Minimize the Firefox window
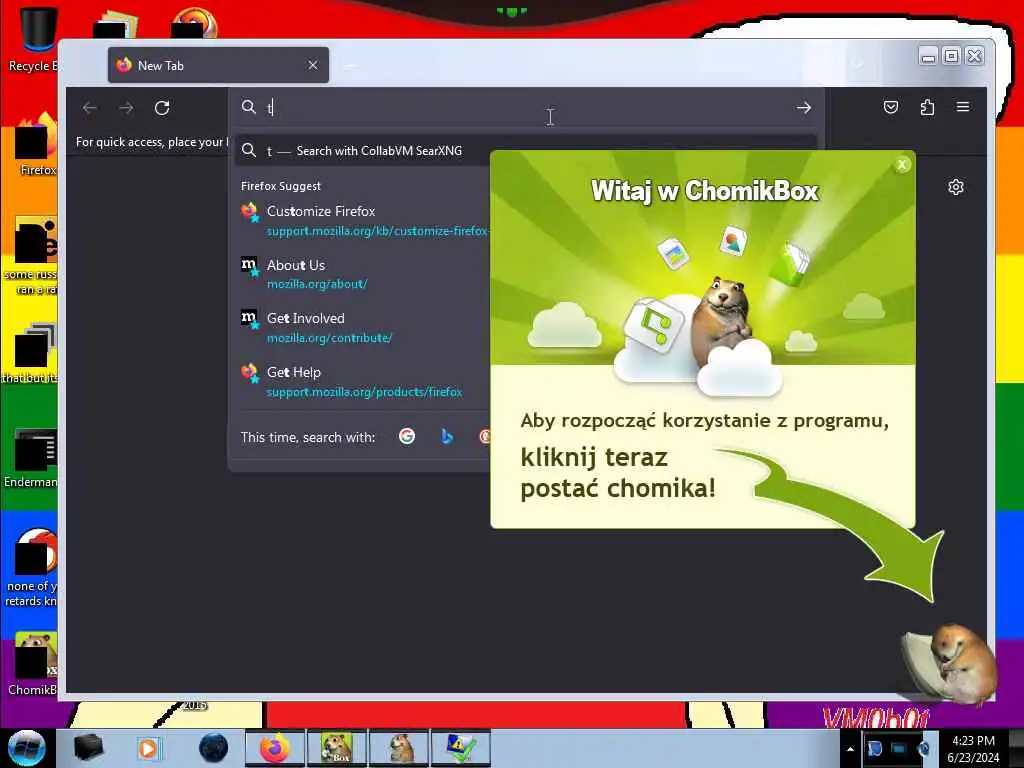 coord(928,57)
